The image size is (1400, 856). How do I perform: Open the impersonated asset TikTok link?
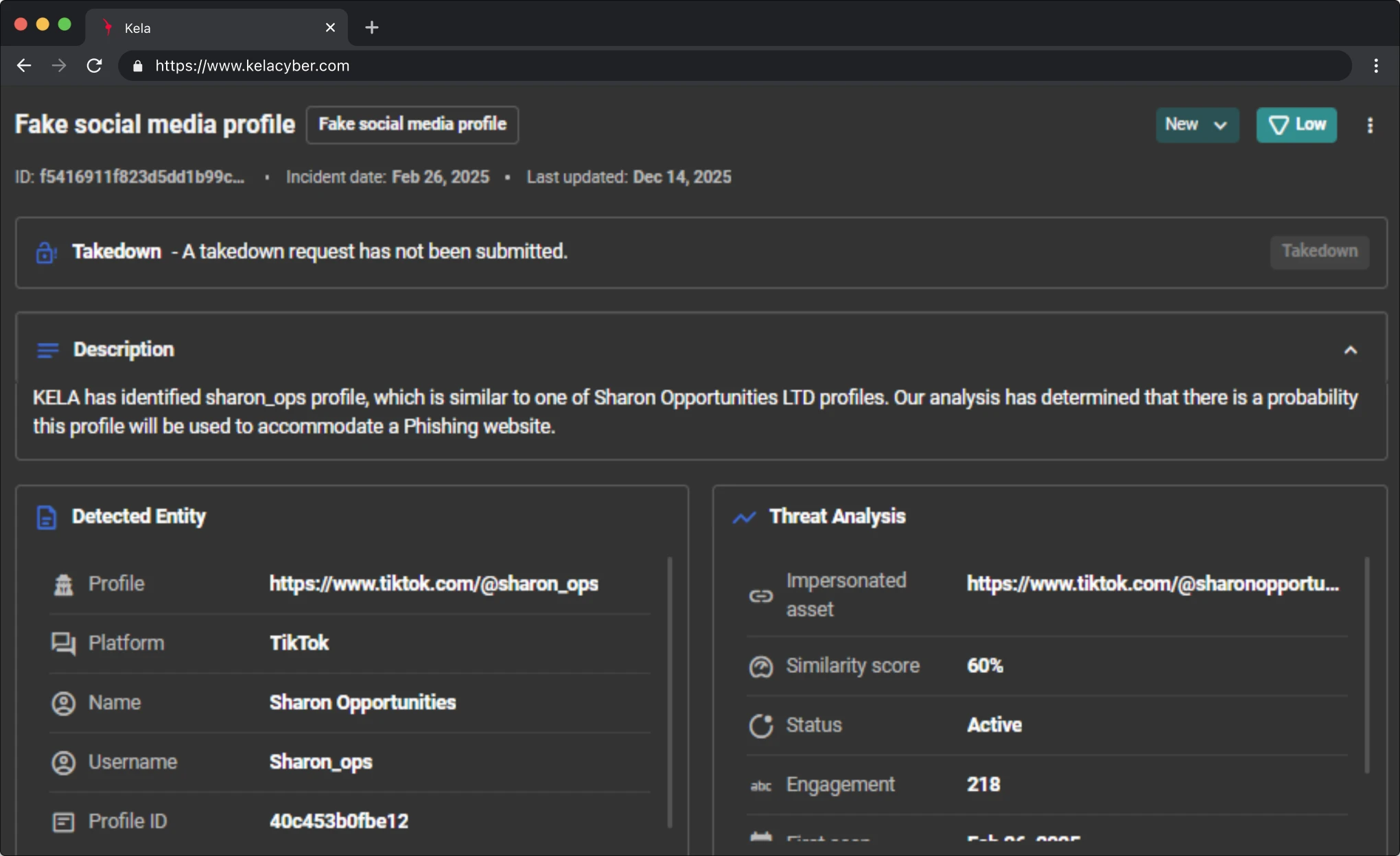1153,584
